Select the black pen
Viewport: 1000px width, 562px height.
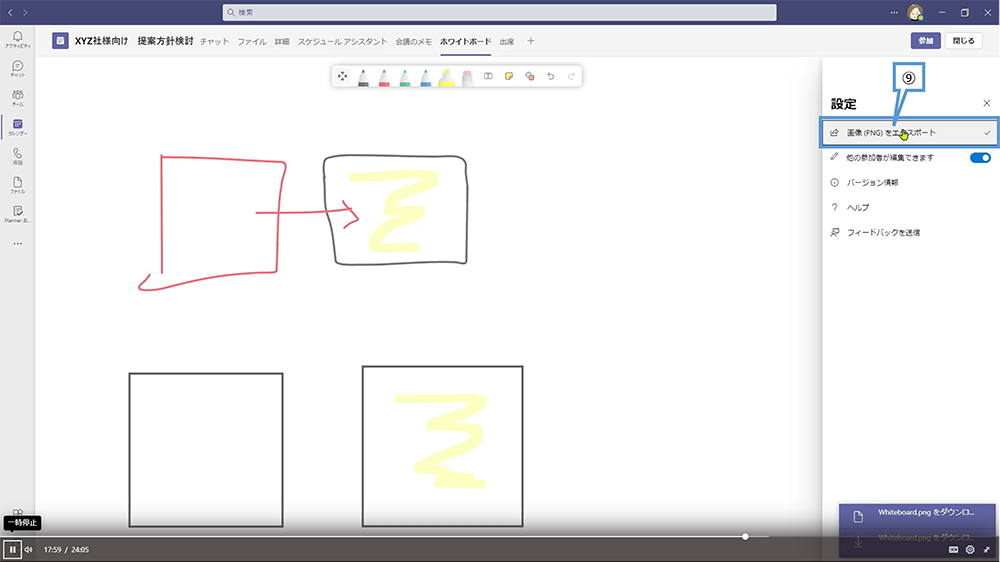pos(364,77)
